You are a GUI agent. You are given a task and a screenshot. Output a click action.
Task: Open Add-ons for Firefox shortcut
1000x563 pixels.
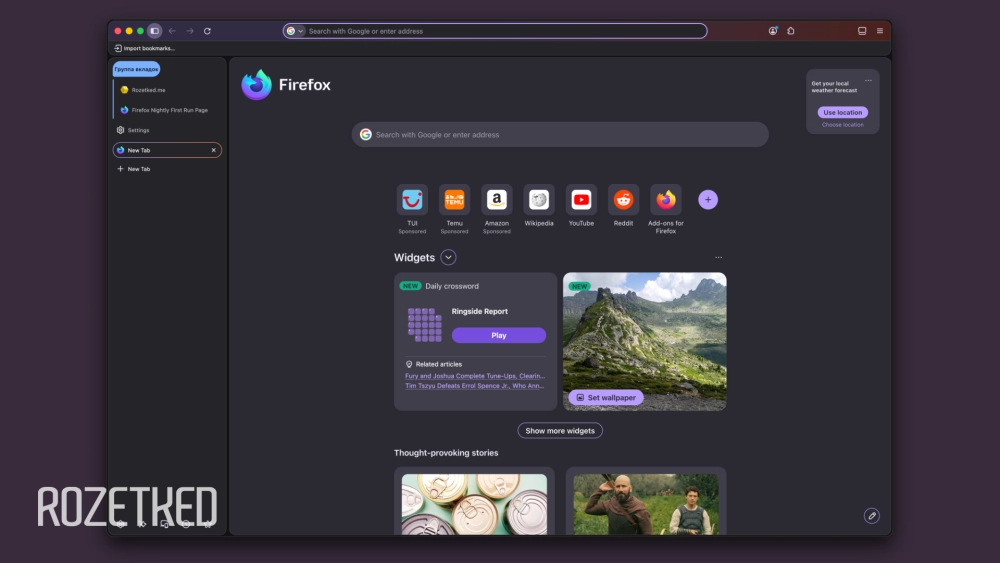[666, 200]
